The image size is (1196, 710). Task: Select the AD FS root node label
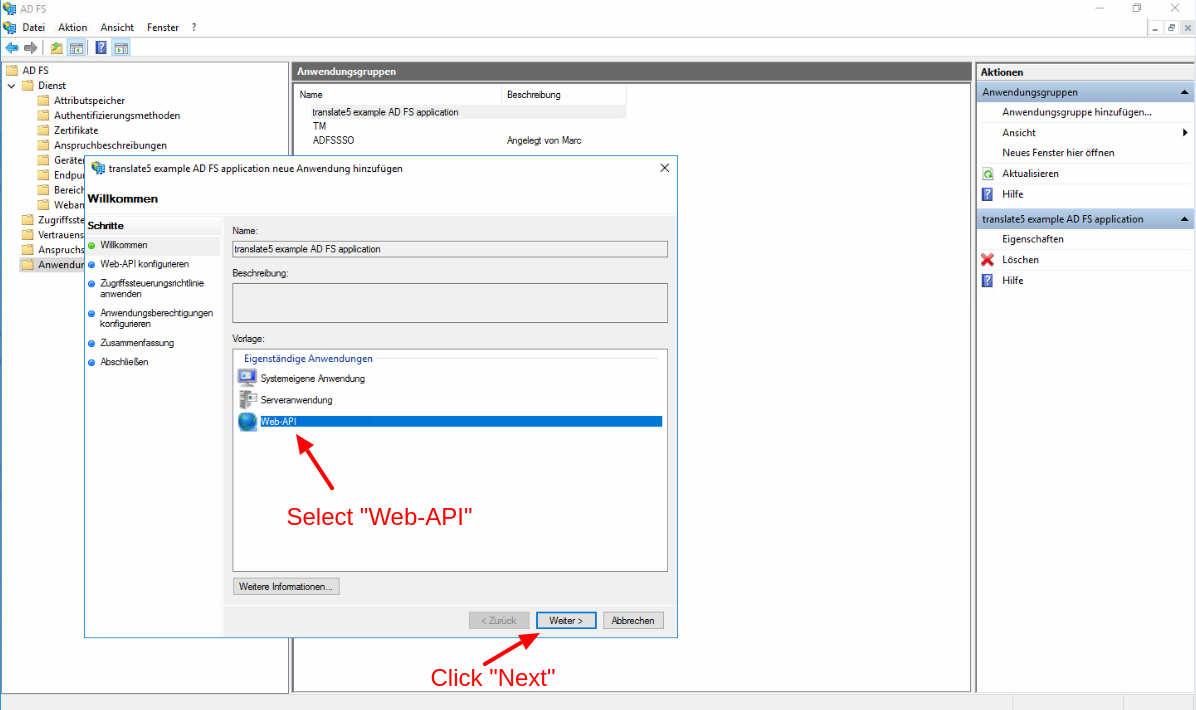click(x=35, y=70)
